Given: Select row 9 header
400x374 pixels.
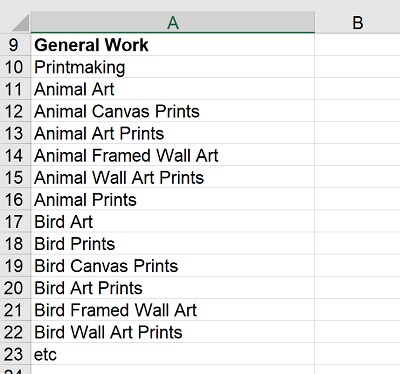Looking at the screenshot, I should pos(15,45).
